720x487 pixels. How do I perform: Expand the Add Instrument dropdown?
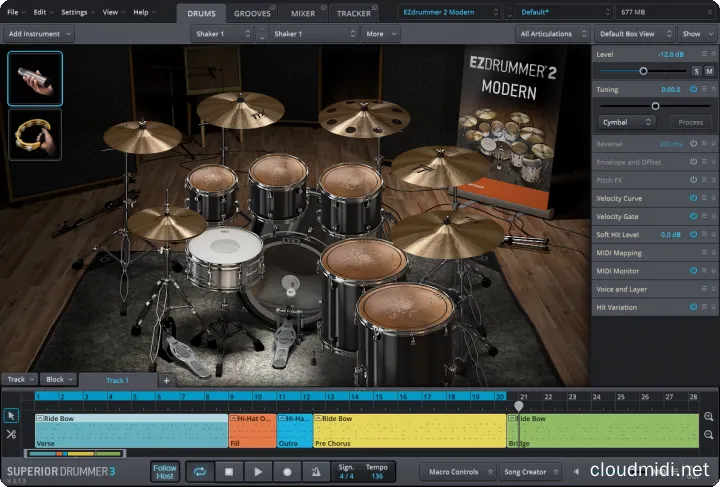pos(42,33)
